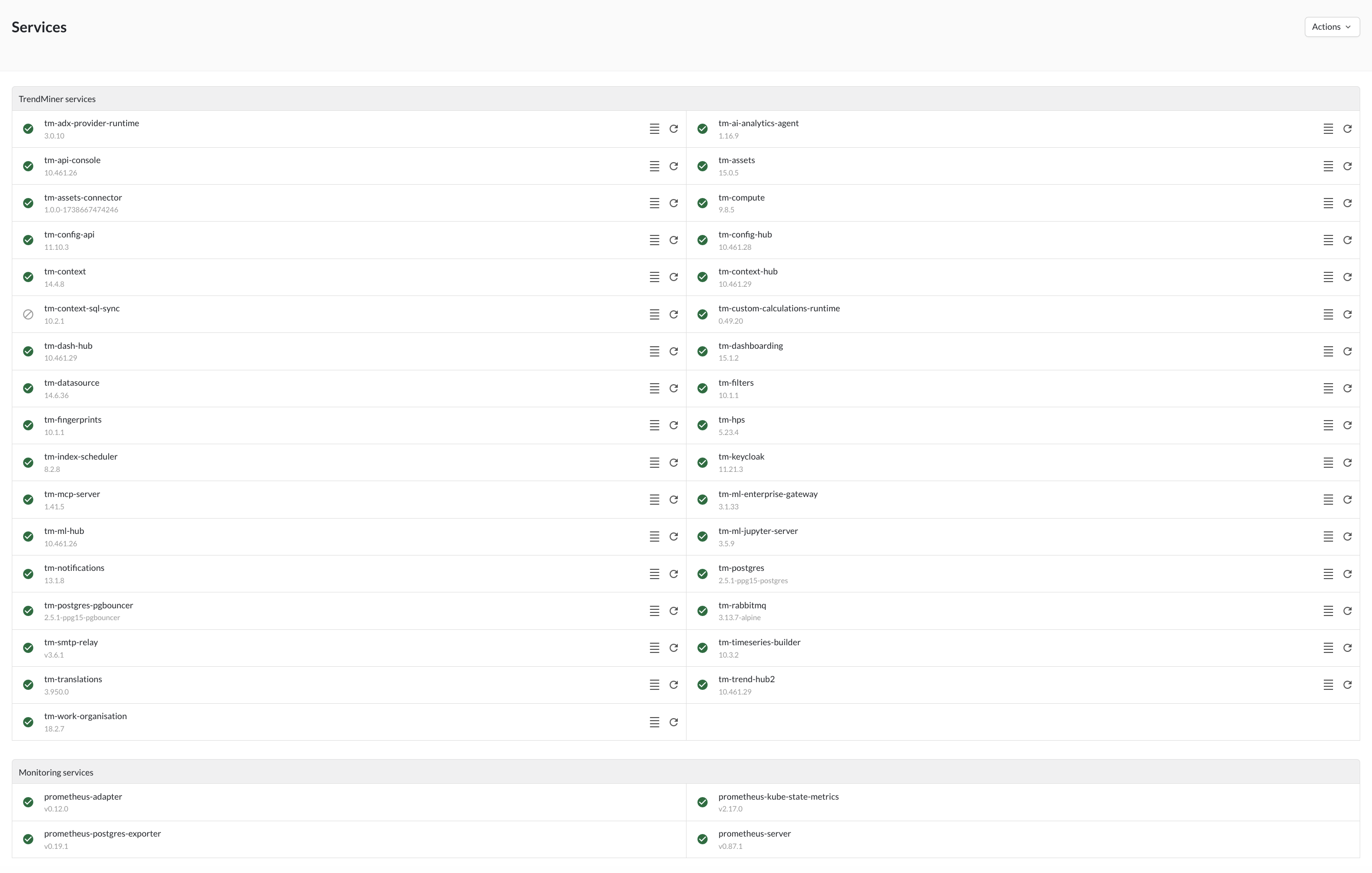The height and width of the screenshot is (873, 1372).
Task: Click the prometheus-server healthy status icon
Action: (702, 839)
